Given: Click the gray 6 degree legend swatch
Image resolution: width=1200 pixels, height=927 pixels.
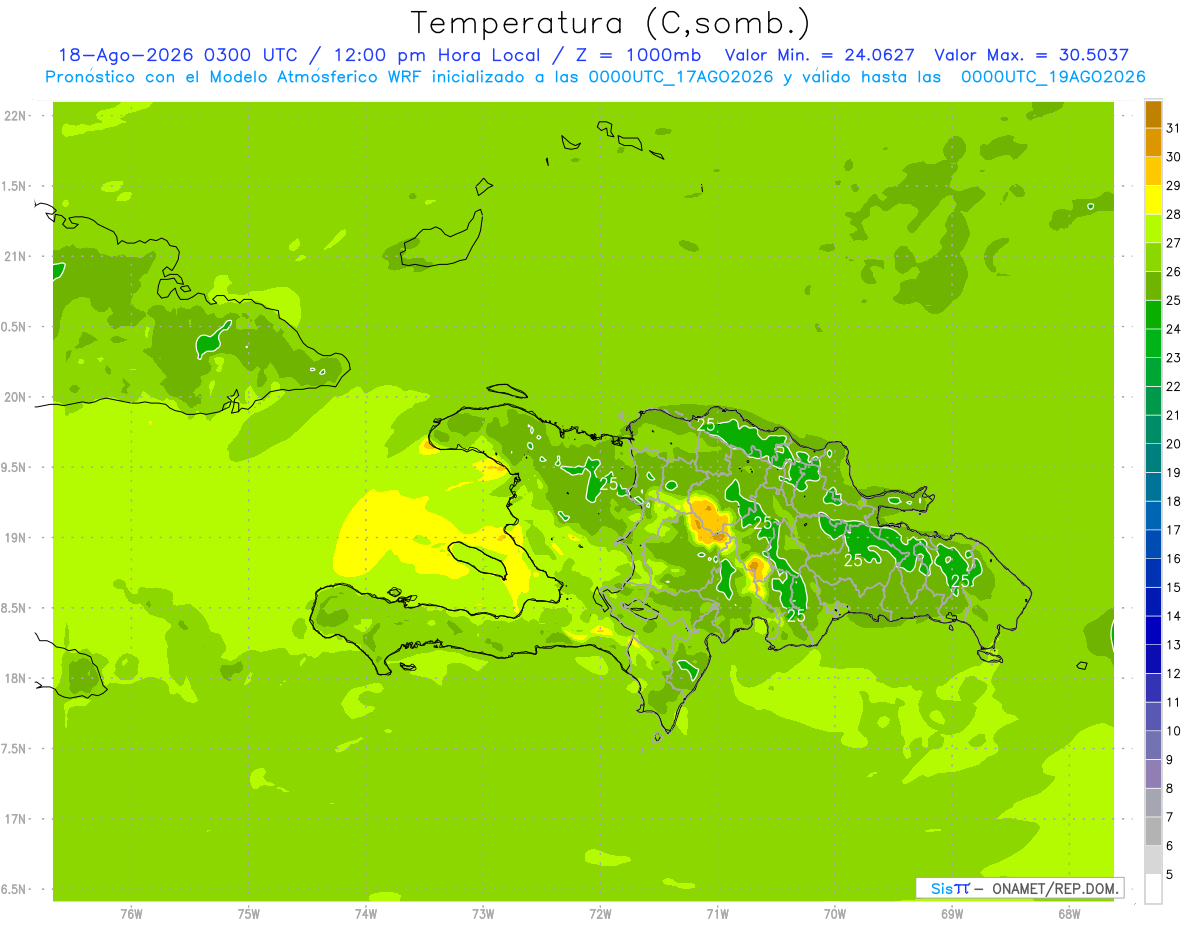Looking at the screenshot, I should click(x=1153, y=832).
